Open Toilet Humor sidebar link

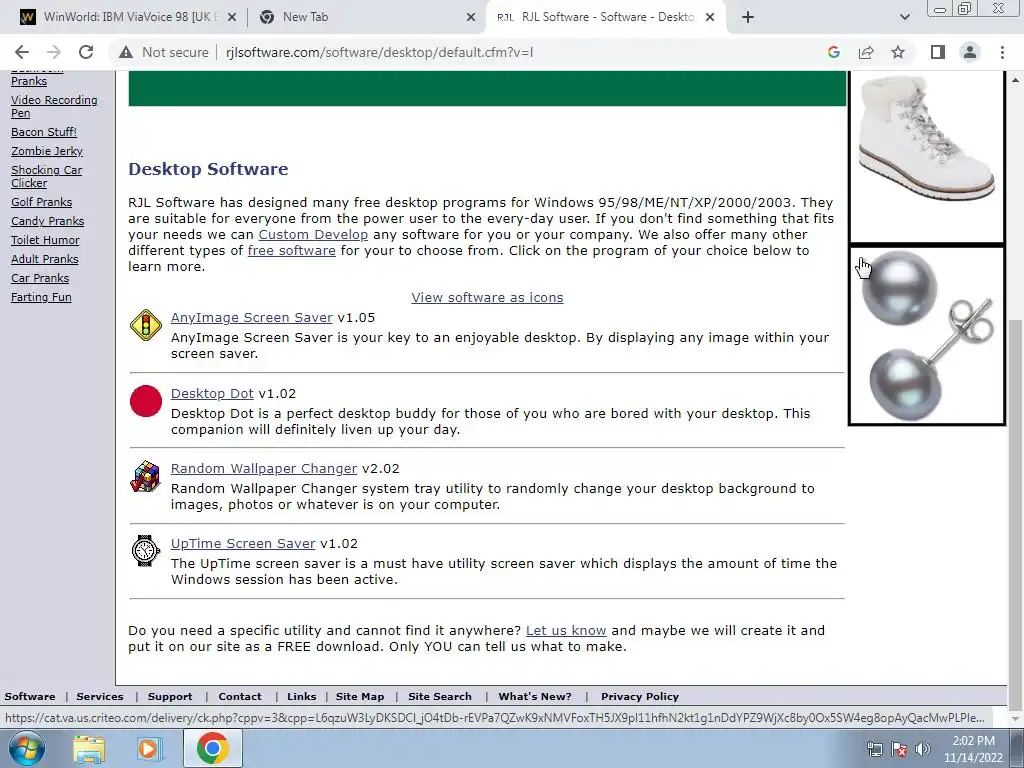coord(45,240)
